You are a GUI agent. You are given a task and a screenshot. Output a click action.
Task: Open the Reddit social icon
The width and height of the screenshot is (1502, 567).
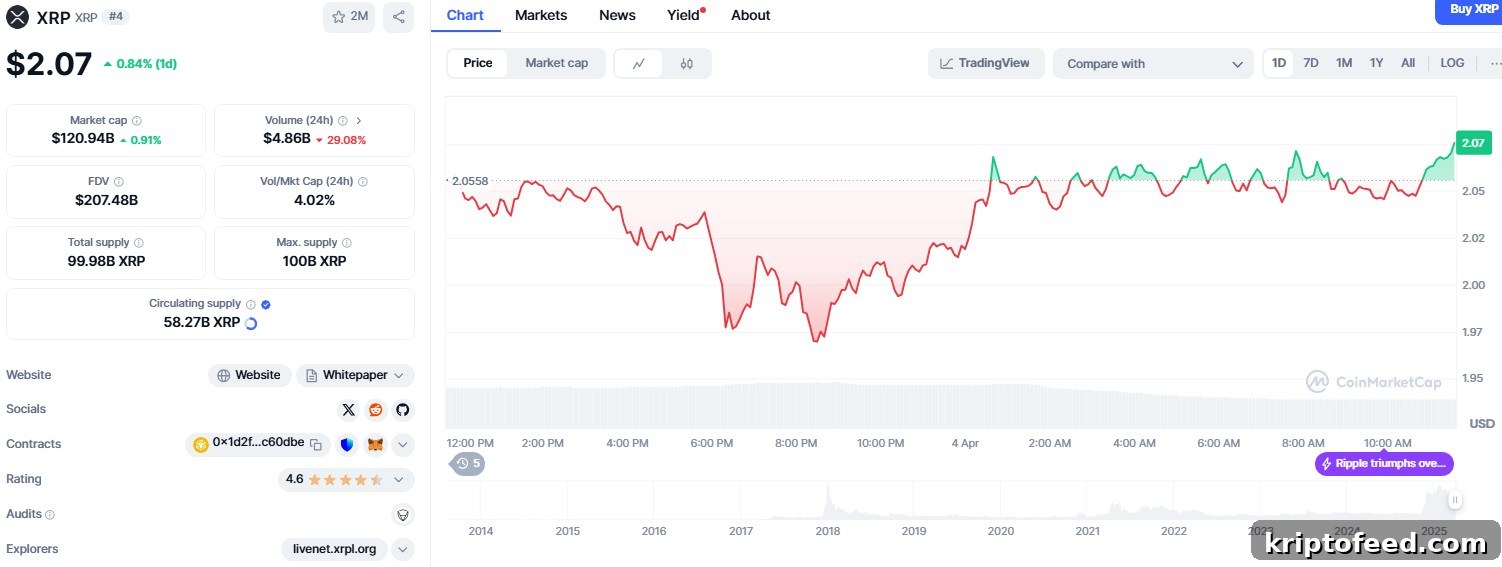376,410
